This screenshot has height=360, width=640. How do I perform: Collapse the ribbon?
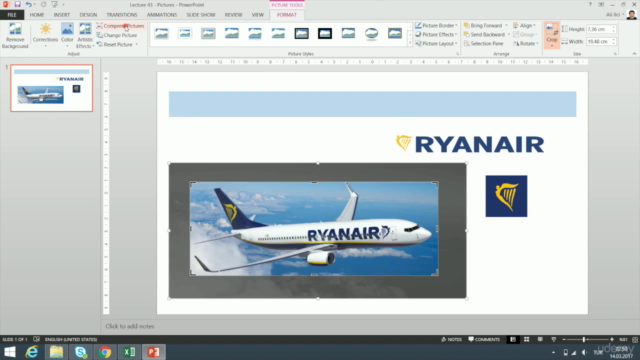[x=634, y=54]
